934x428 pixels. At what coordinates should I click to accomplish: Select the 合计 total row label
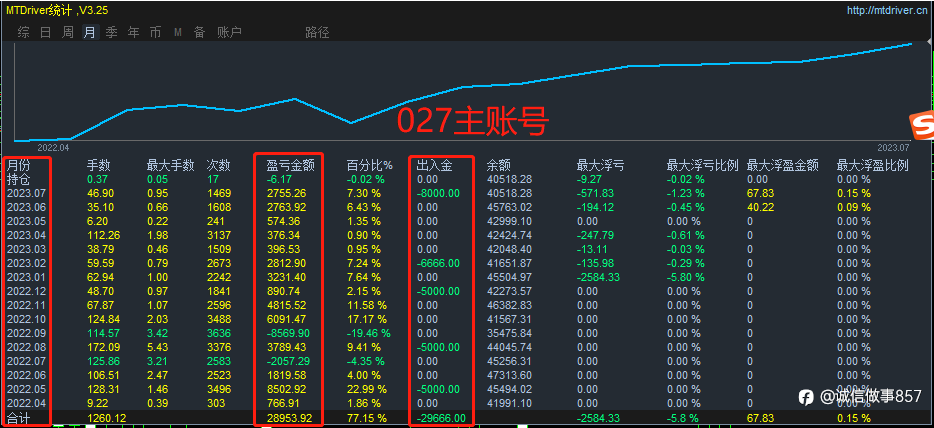coord(18,418)
